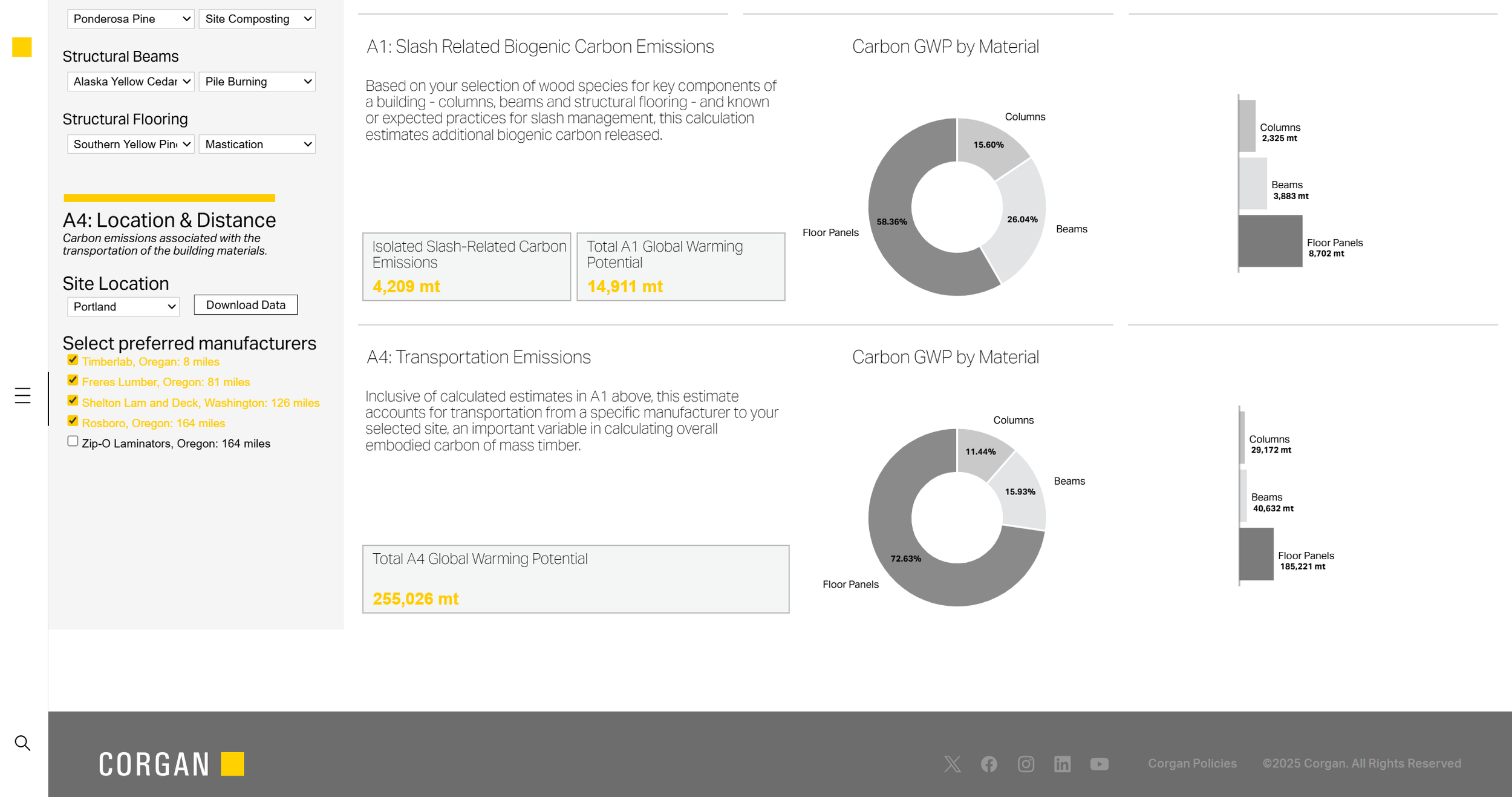Open Corgan's YouTube icon
This screenshot has width=1512, height=797.
pos(1099,764)
